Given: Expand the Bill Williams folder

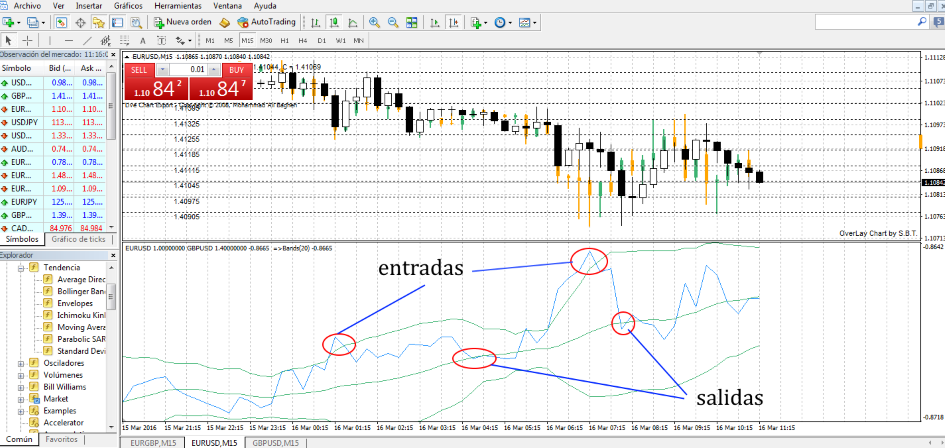Looking at the screenshot, I should (x=21, y=386).
